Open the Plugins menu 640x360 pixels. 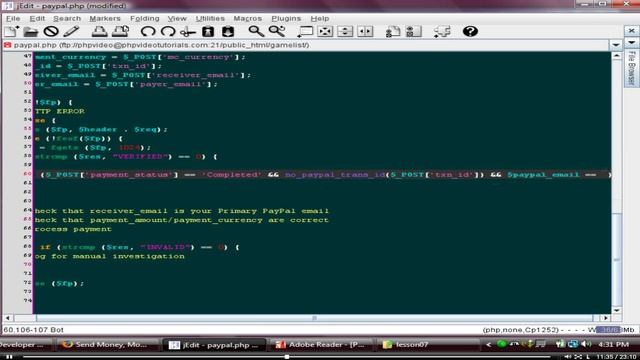click(x=286, y=18)
